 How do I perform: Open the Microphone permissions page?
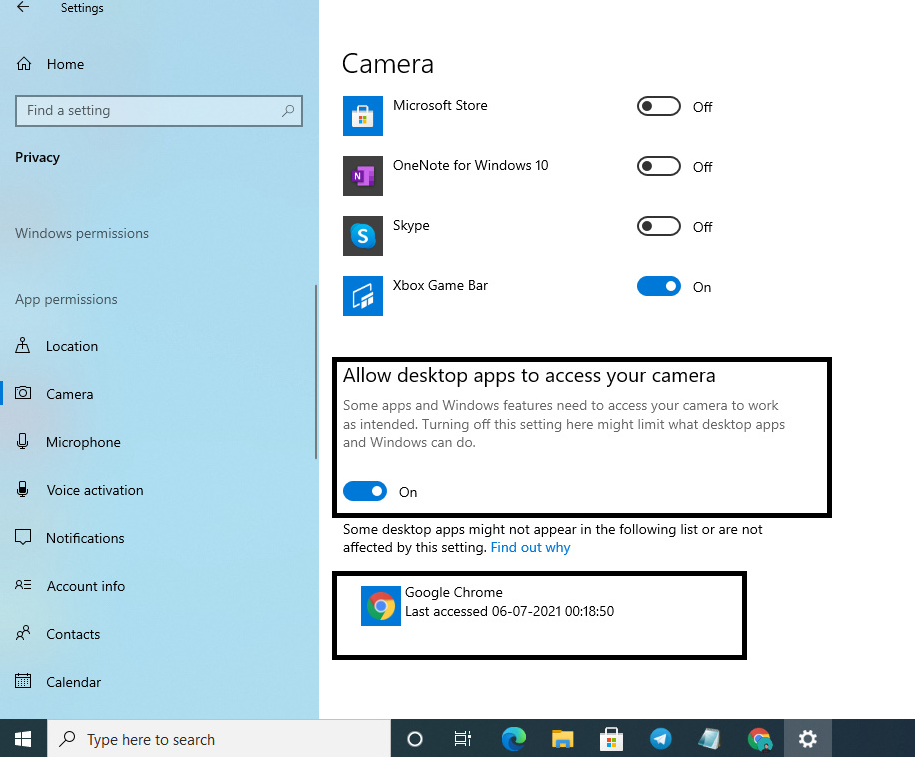click(x=81, y=442)
